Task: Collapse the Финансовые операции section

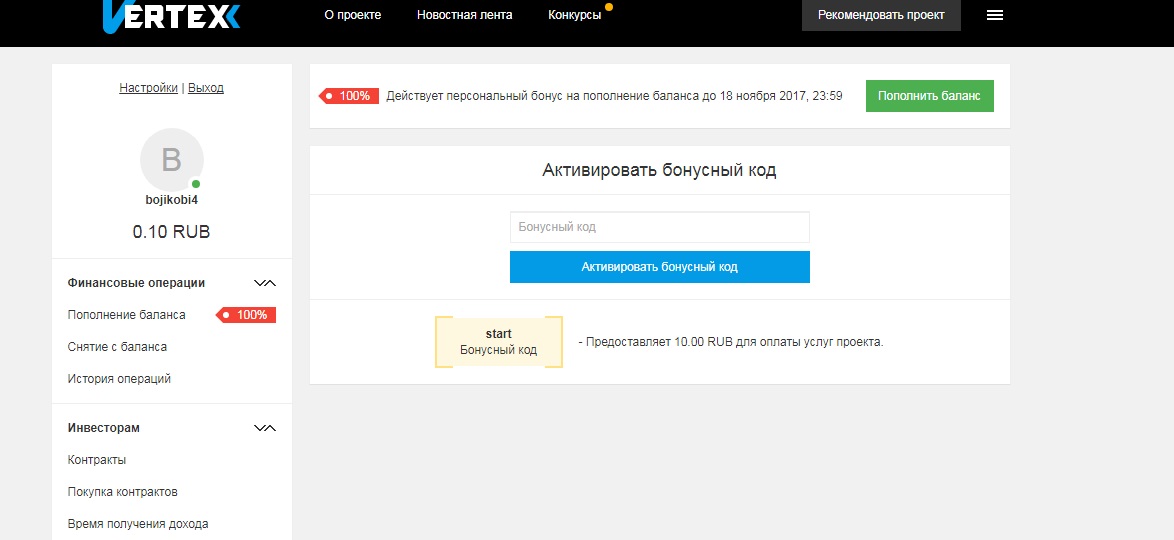Action: pyautogui.click(x=264, y=283)
